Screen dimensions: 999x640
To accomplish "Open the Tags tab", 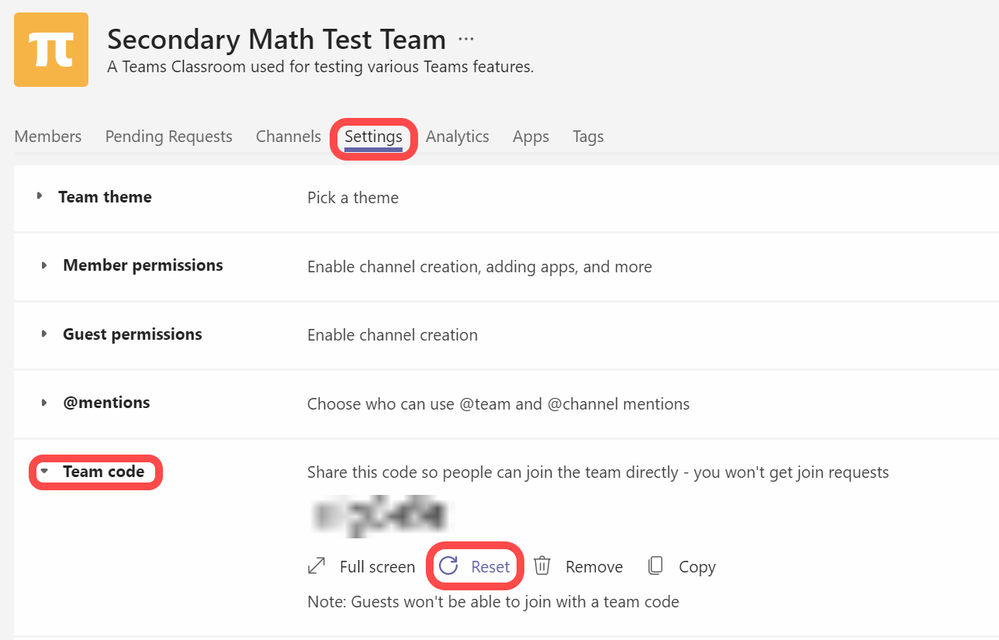I will pos(588,136).
